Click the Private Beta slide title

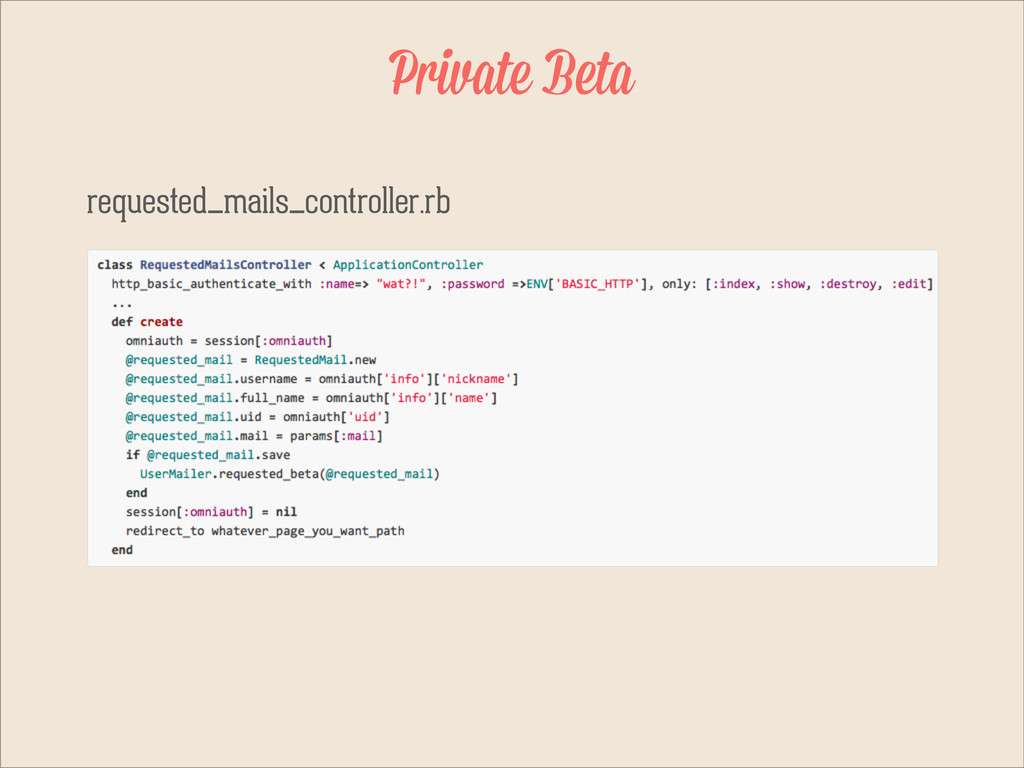(511, 72)
